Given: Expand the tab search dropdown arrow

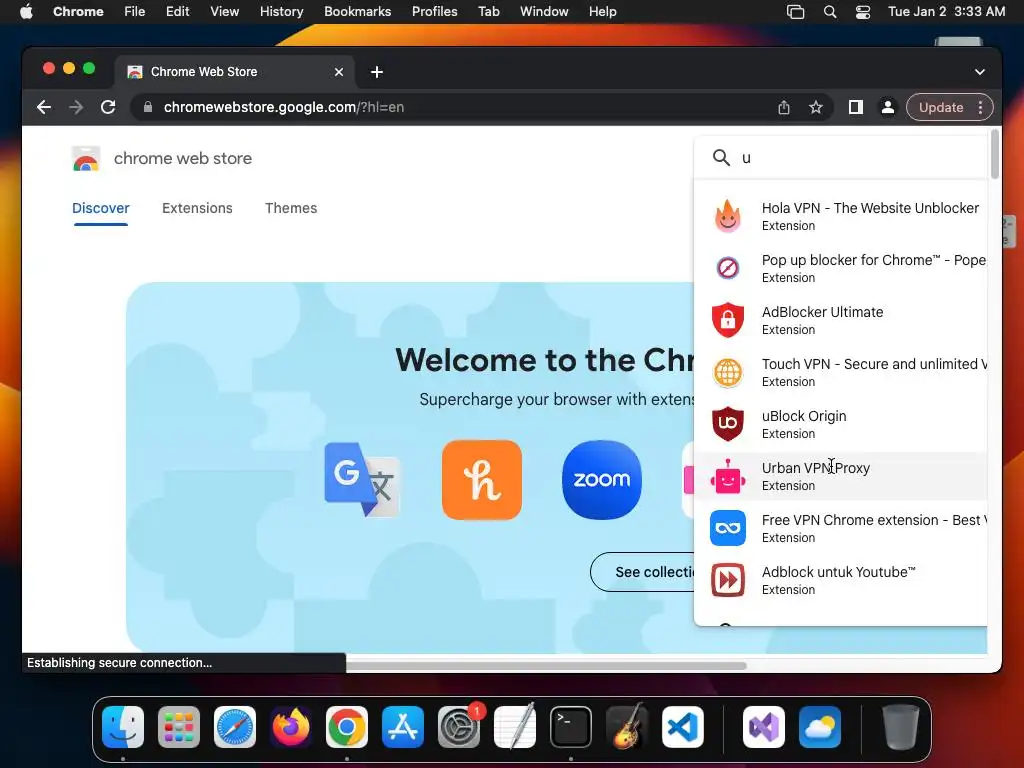Looking at the screenshot, I should (x=980, y=72).
